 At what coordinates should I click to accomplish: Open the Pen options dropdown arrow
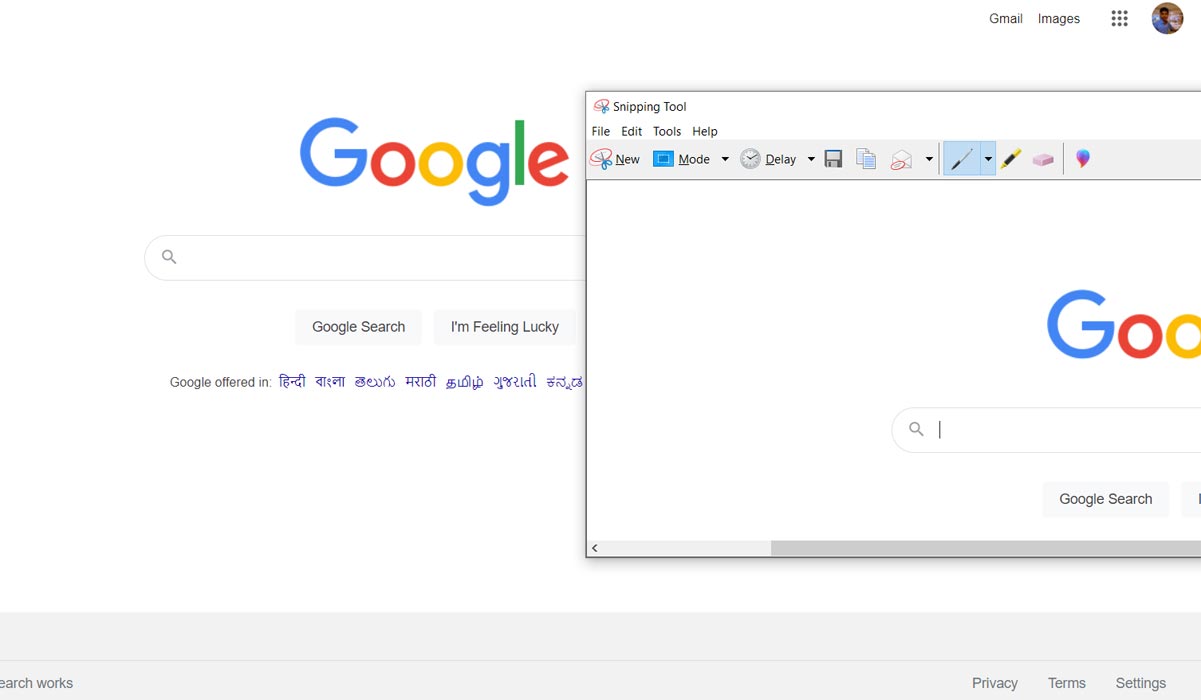point(988,159)
